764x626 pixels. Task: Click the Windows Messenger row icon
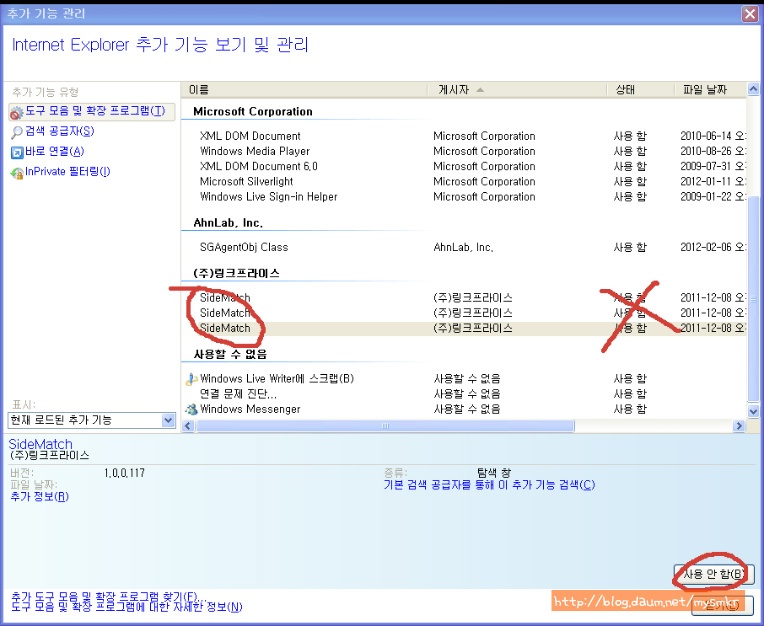(x=191, y=409)
